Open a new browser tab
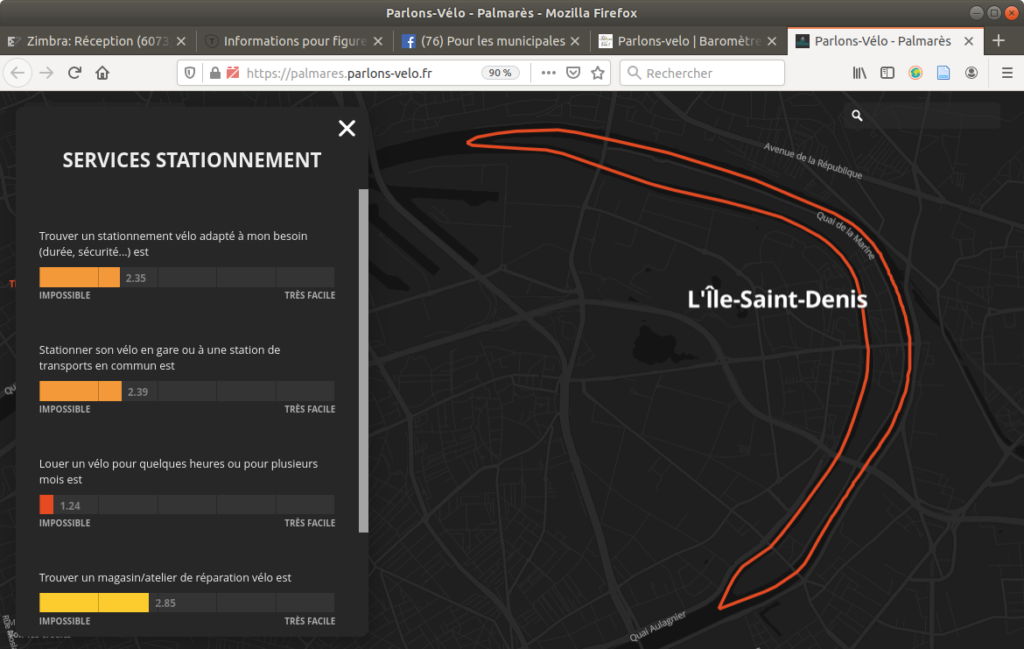This screenshot has height=649, width=1024. pos(999,40)
